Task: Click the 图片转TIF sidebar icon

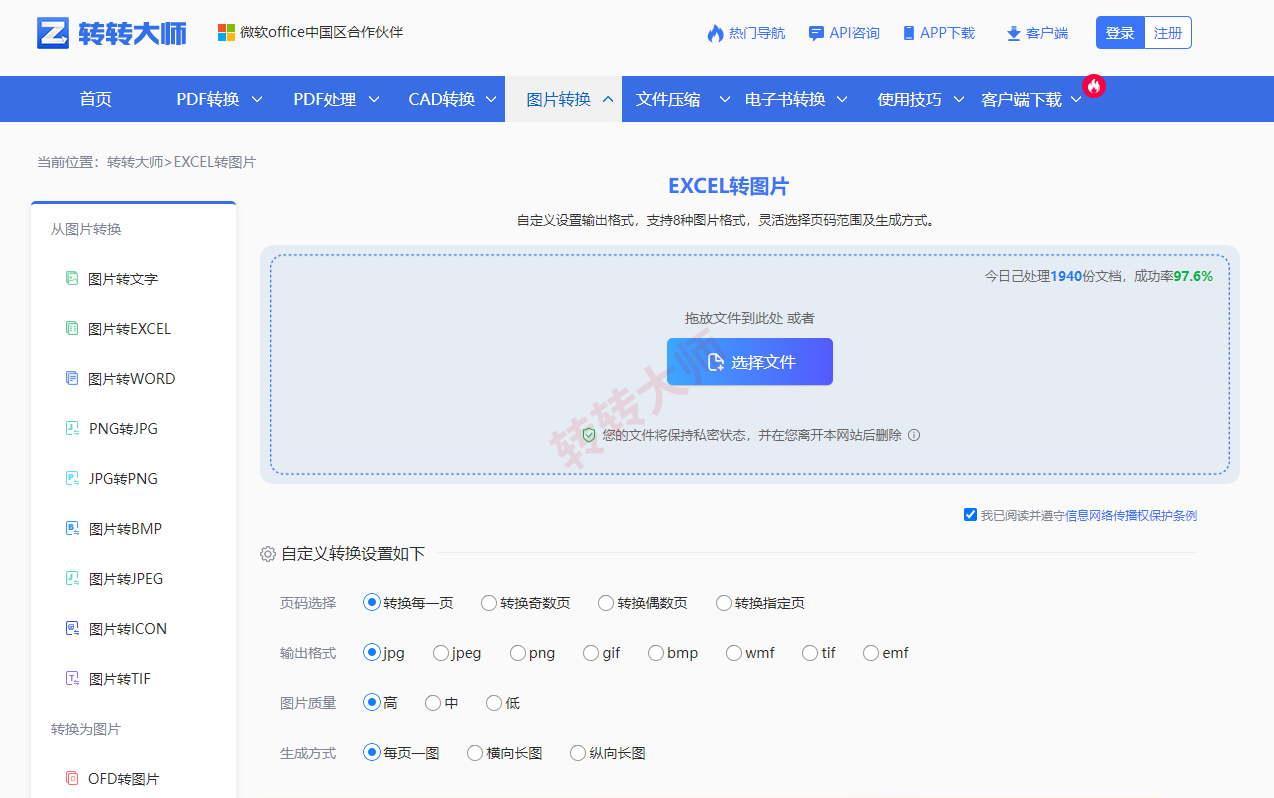Action: (72, 678)
